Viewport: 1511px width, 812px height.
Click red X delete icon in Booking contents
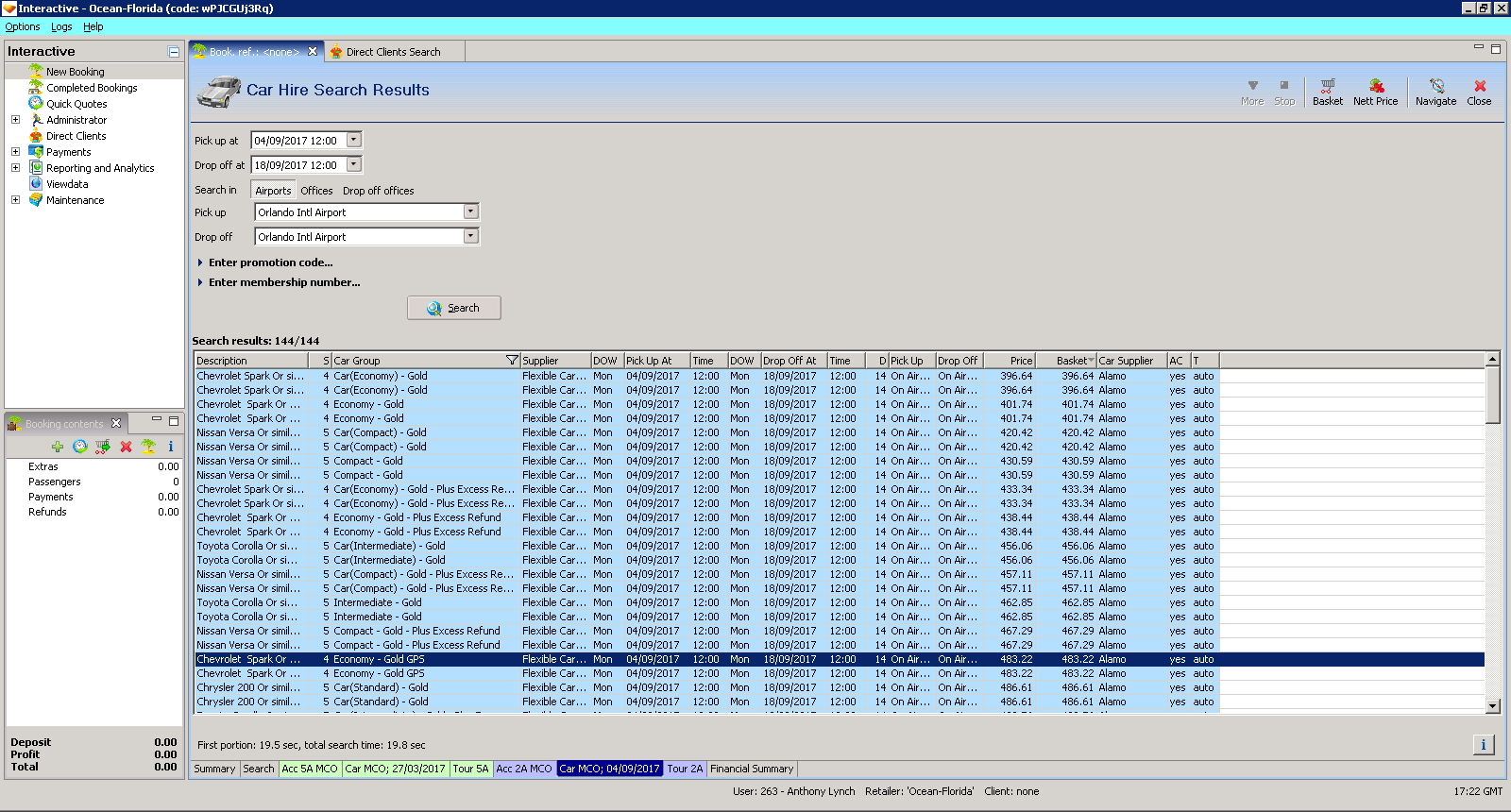pyautogui.click(x=126, y=447)
